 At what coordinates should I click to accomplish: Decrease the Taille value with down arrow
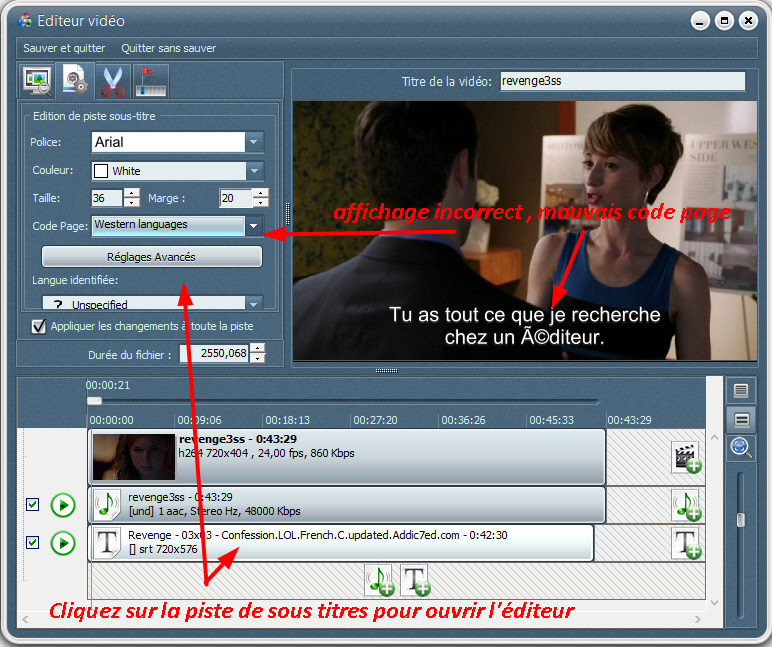pos(132,202)
